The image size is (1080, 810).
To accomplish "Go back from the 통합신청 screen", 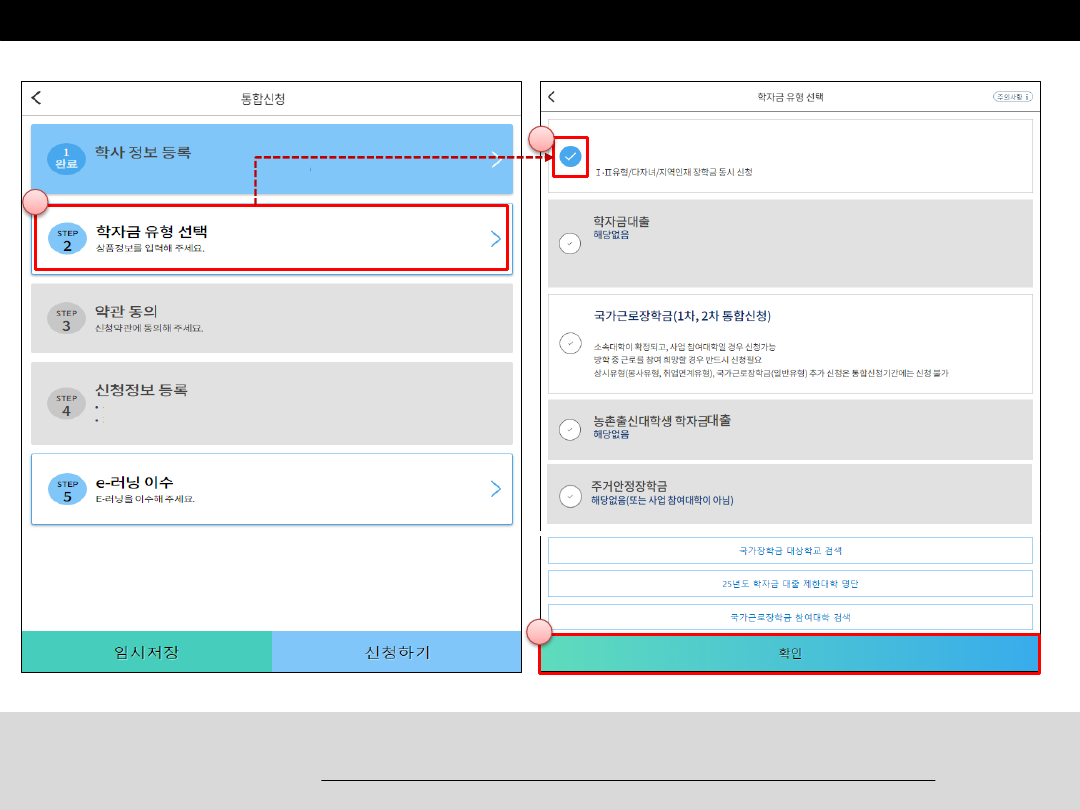I will [x=37, y=98].
